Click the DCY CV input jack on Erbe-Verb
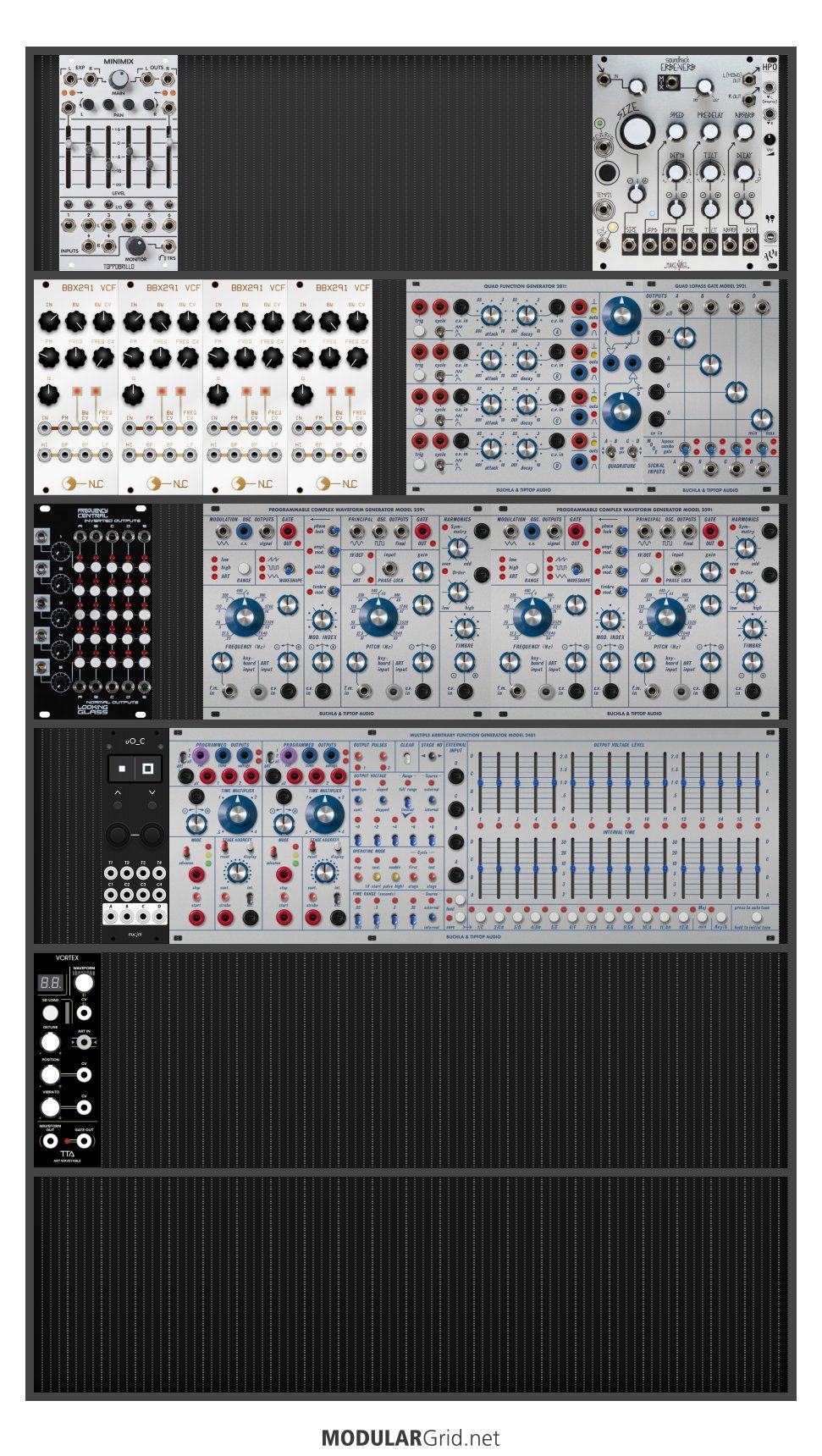Image resolution: width=822 pixels, height=1456 pixels. pos(751,245)
